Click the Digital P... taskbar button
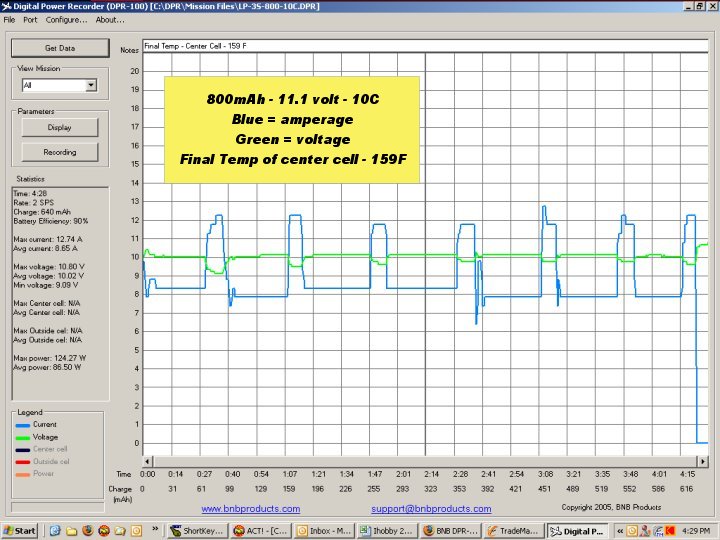 pyautogui.click(x=578, y=531)
